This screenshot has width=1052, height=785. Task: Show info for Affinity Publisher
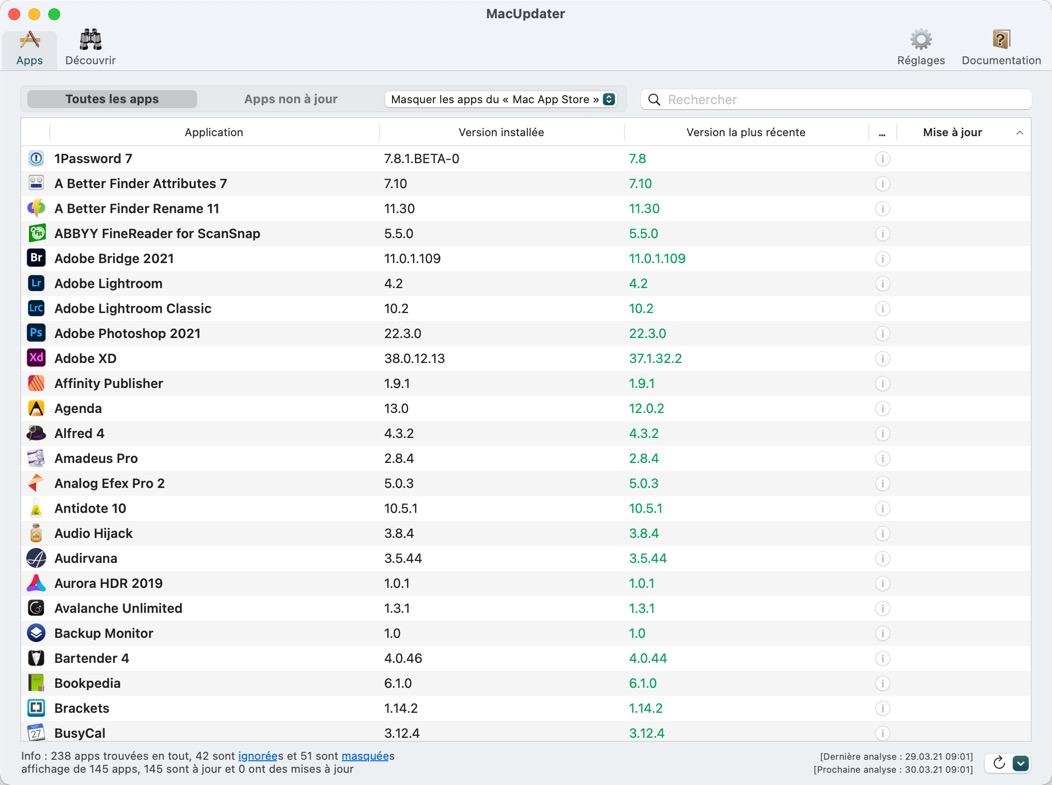coord(882,383)
